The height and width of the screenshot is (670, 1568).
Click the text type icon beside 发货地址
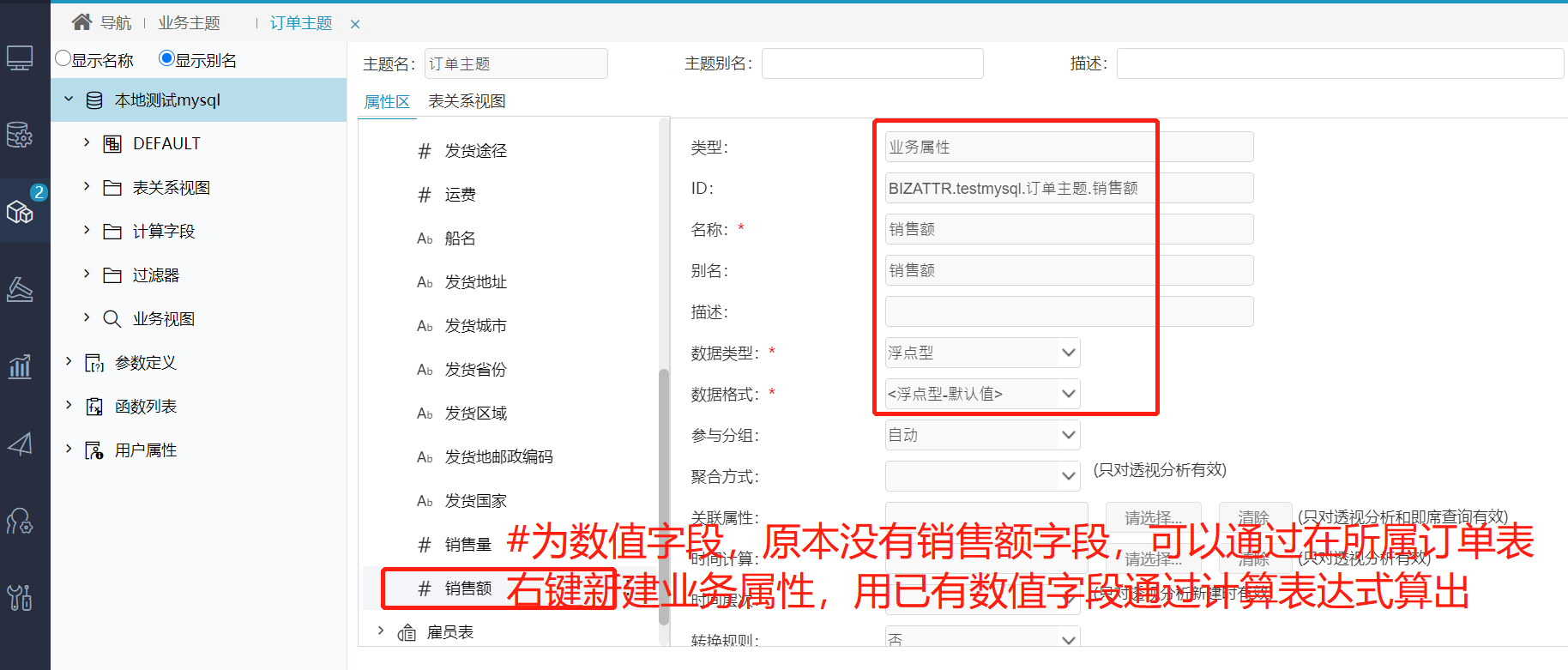(425, 282)
